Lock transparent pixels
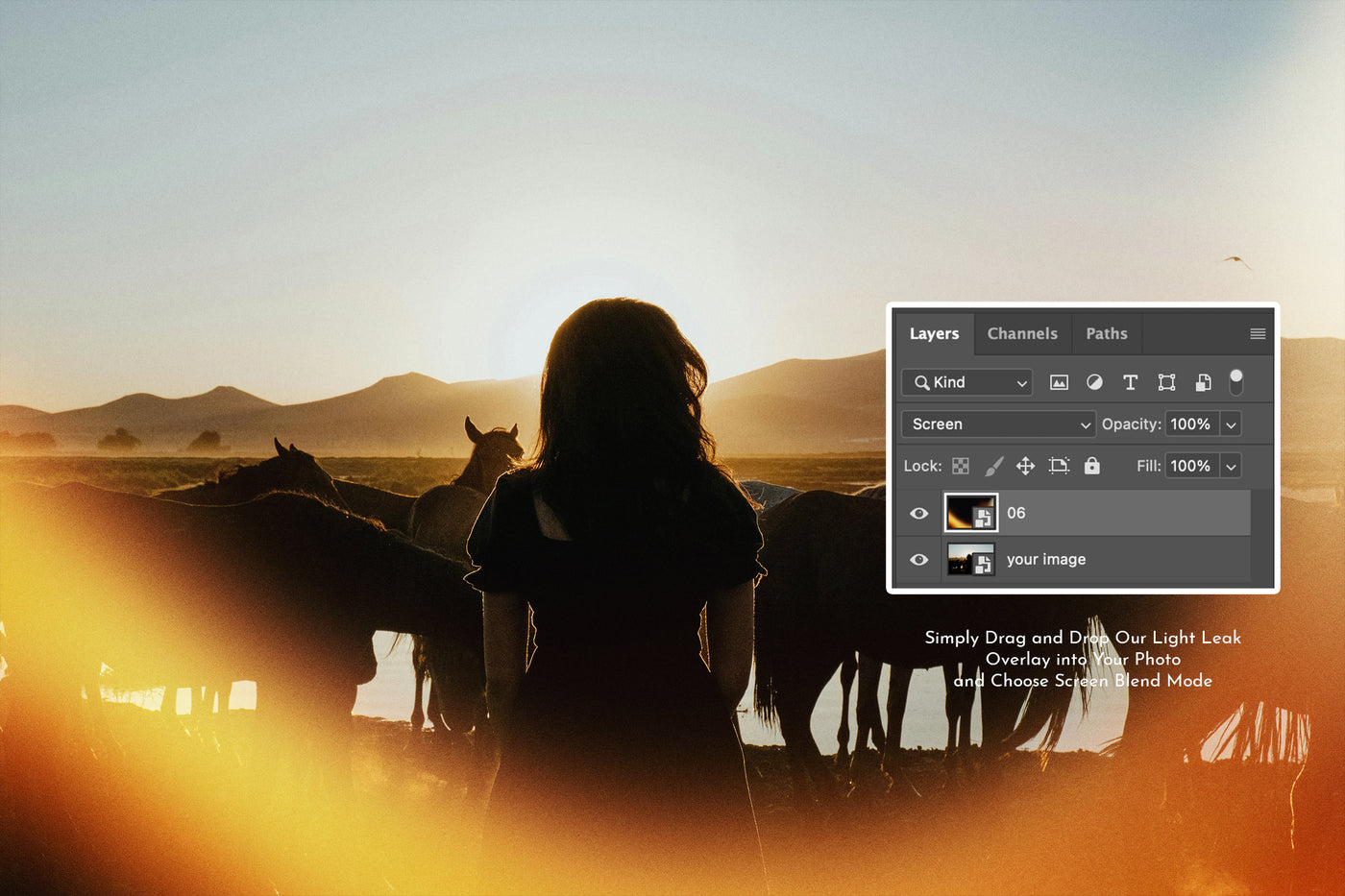 click(961, 466)
